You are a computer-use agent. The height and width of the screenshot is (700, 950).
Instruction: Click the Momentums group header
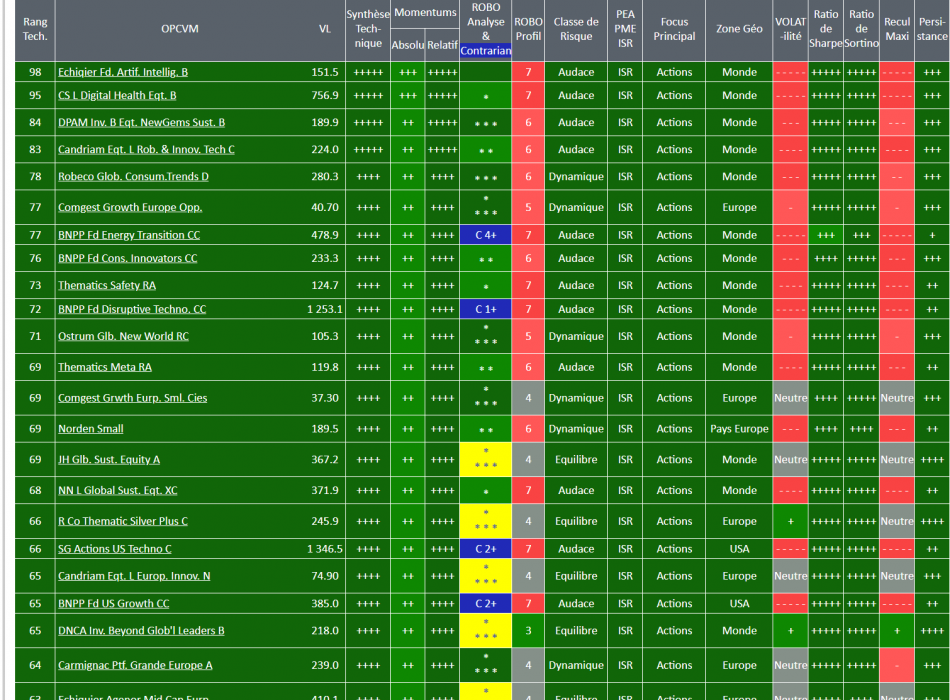point(425,13)
